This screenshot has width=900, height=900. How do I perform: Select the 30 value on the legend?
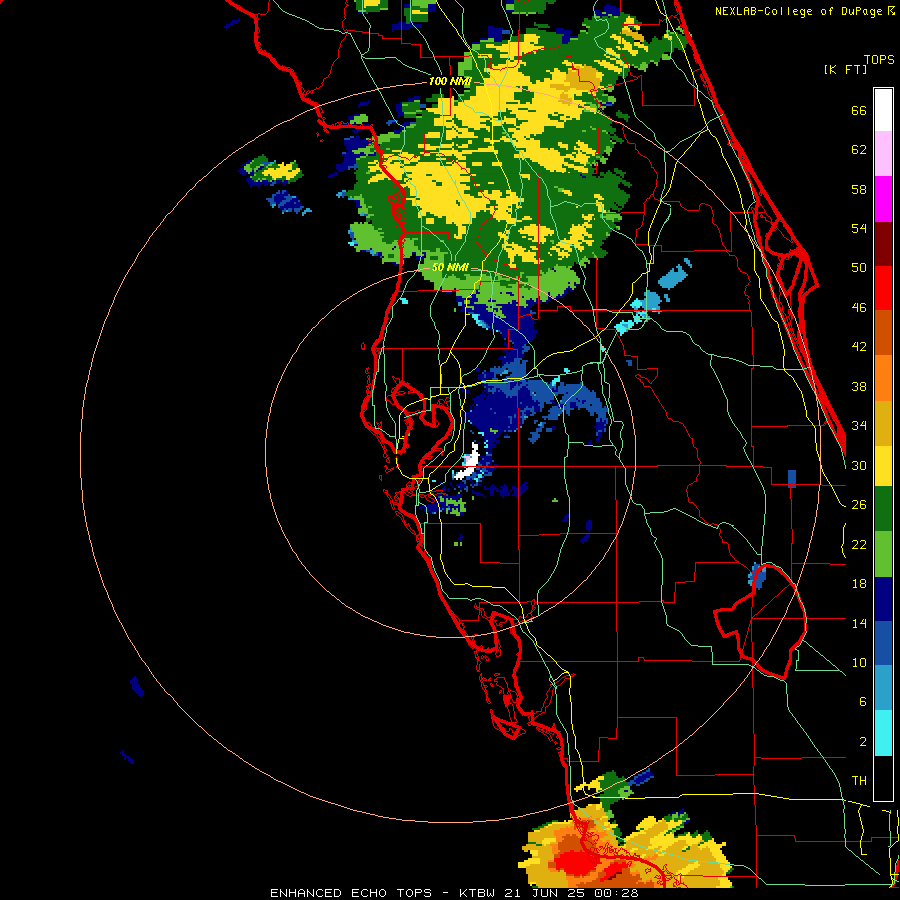click(x=859, y=465)
